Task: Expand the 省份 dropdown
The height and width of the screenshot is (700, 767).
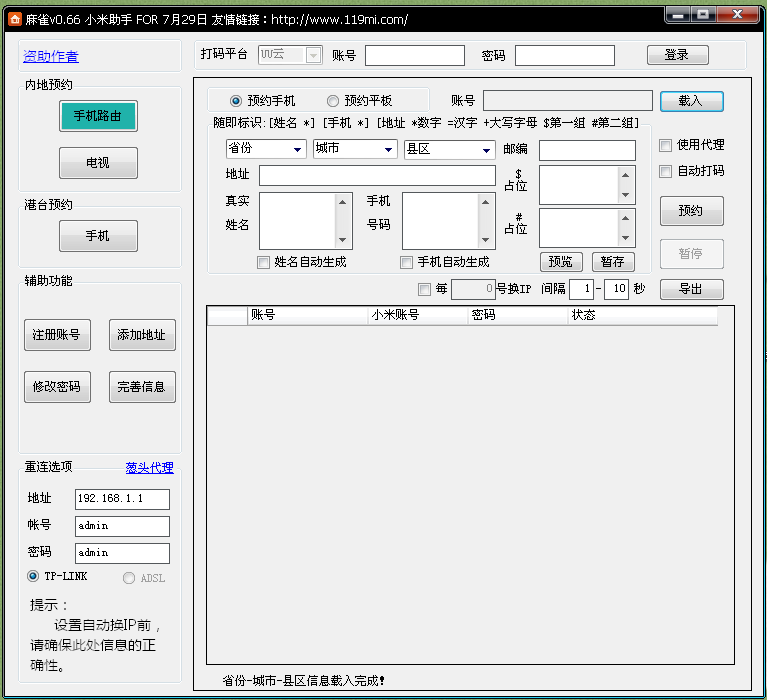Action: 266,149
